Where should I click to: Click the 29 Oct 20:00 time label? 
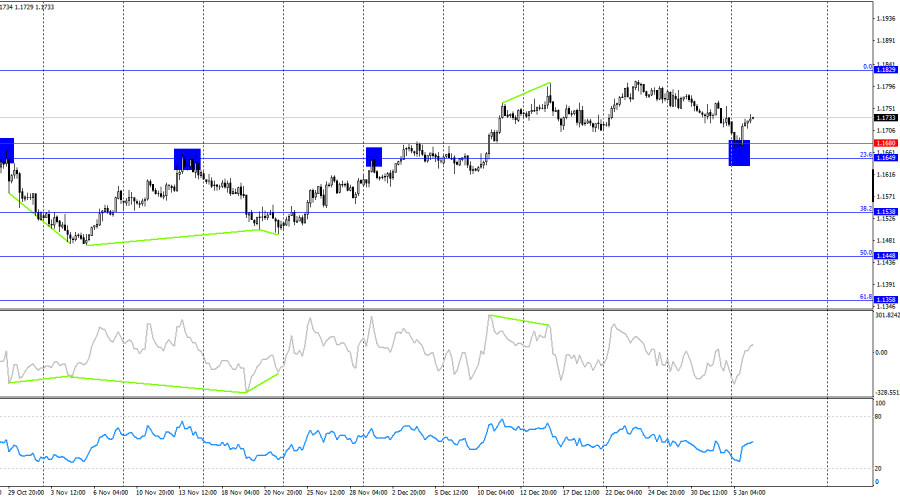[x=26, y=493]
